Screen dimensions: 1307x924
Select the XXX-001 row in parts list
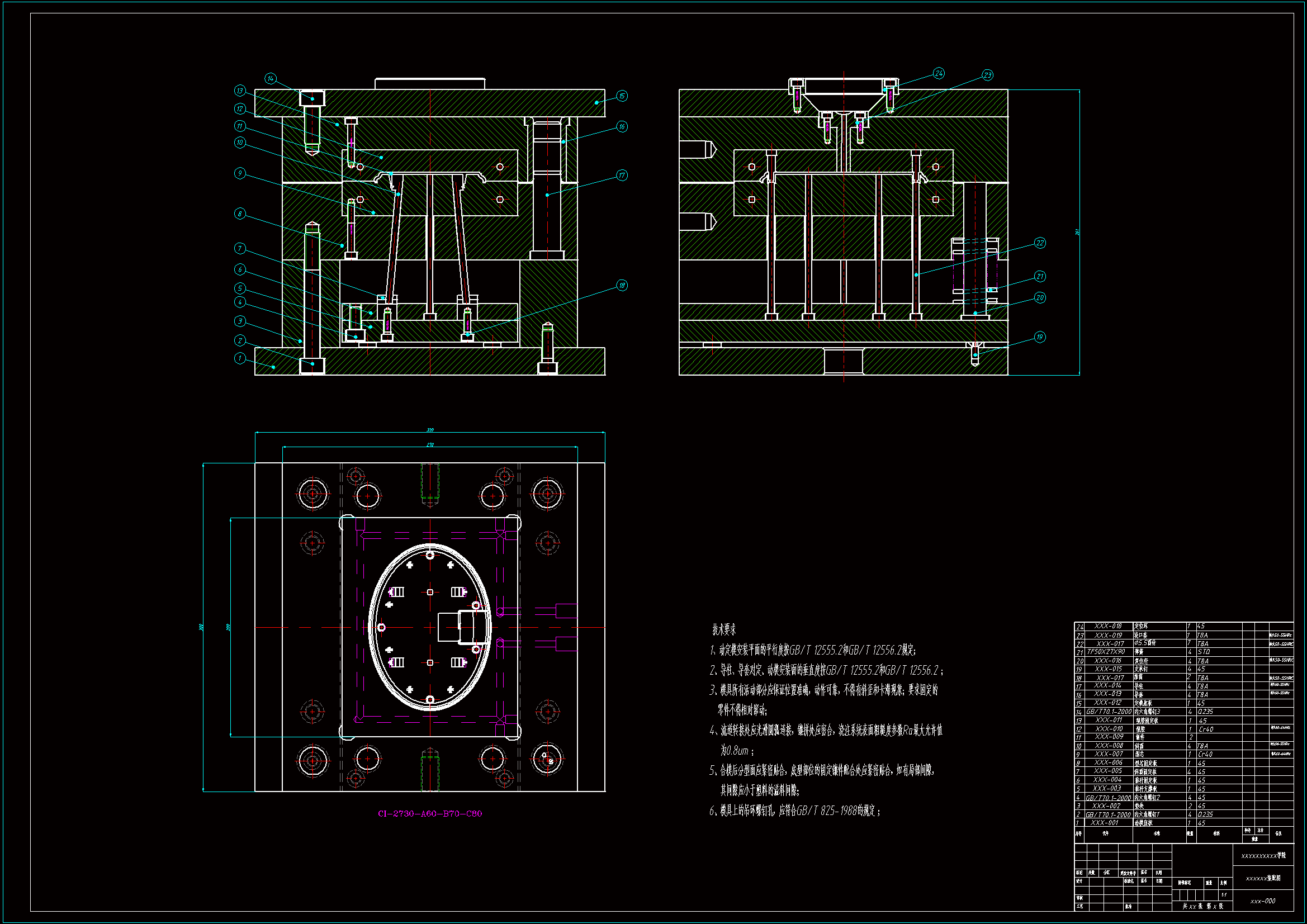pos(1104,823)
